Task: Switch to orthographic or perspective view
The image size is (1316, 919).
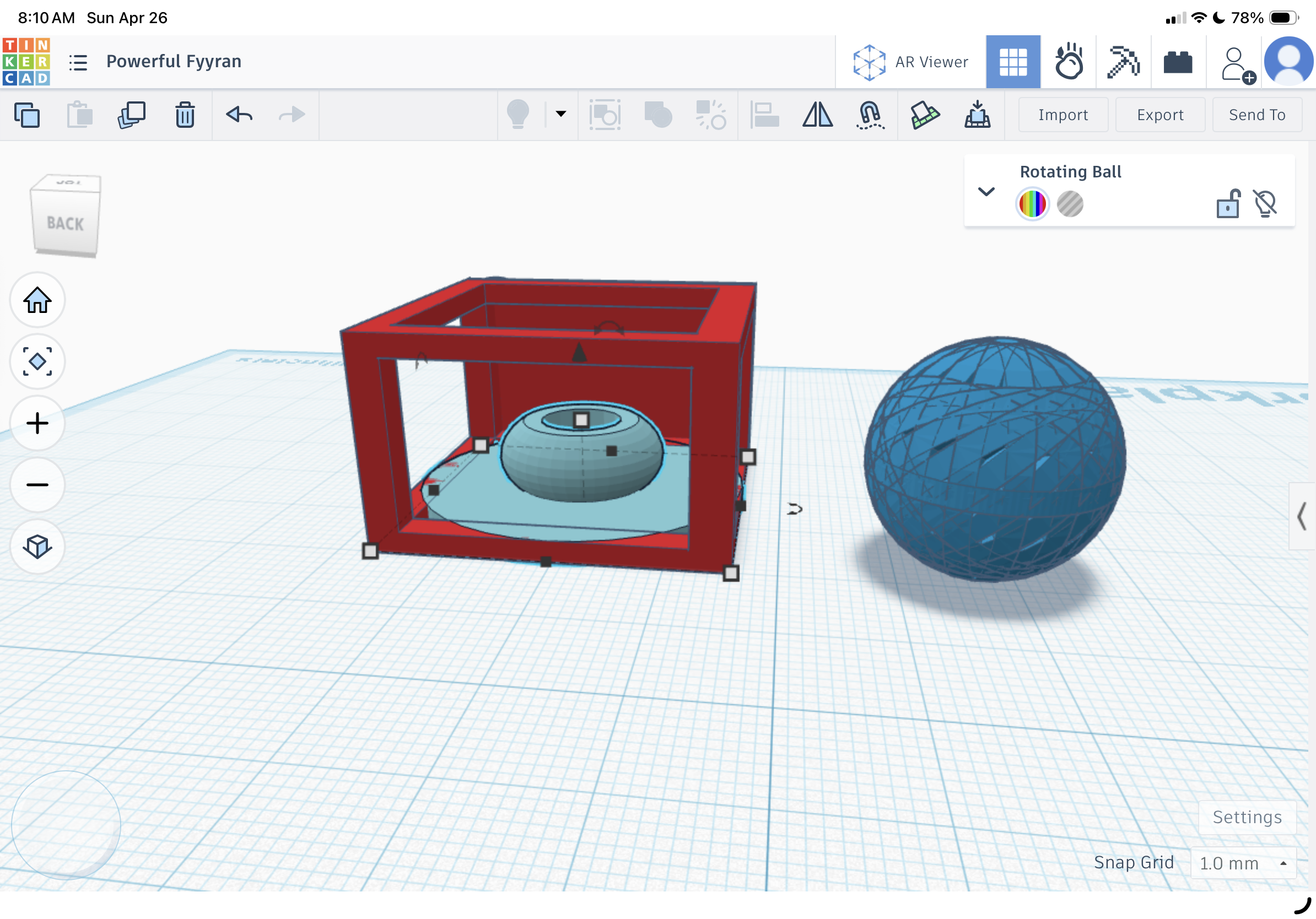Action: 37,547
